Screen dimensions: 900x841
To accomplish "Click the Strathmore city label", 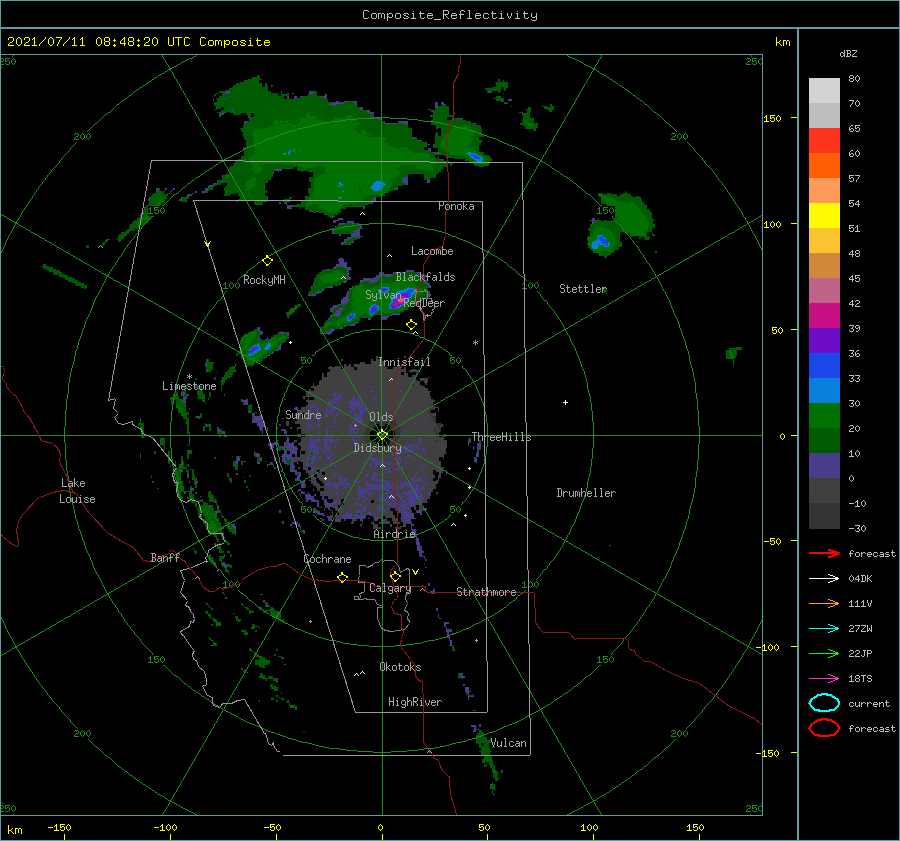I will click(x=486, y=592).
